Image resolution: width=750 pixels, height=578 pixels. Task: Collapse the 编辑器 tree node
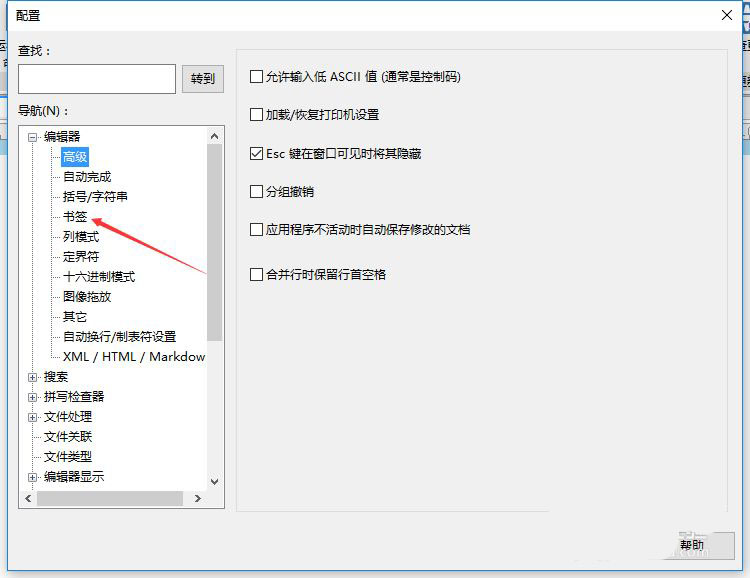click(33, 137)
